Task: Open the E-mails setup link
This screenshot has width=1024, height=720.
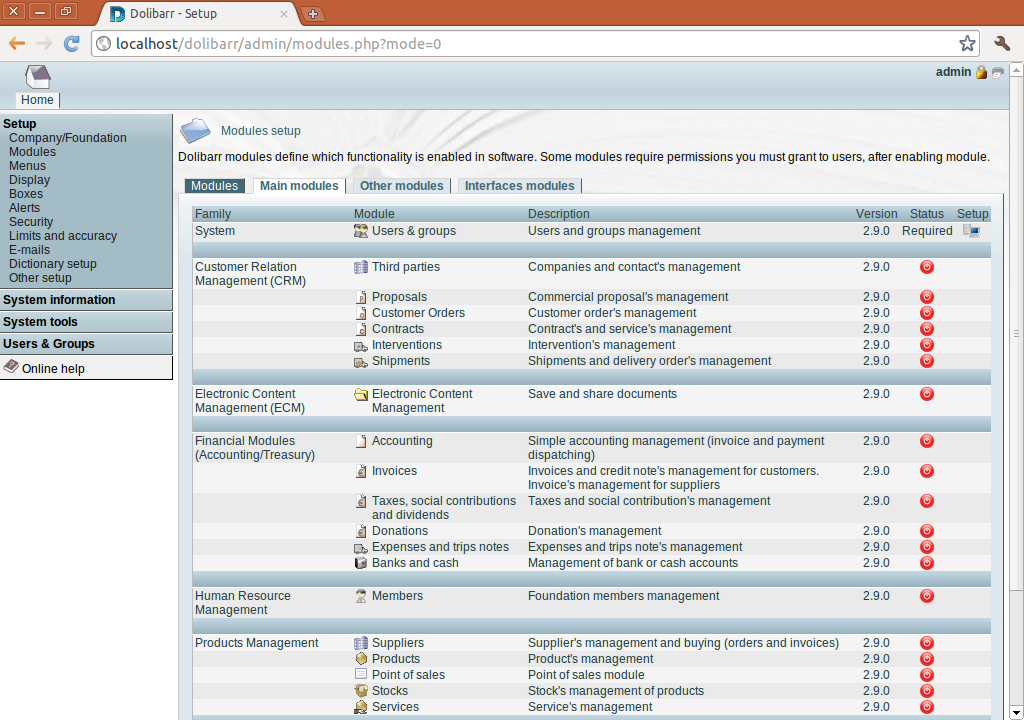Action: [x=29, y=250]
